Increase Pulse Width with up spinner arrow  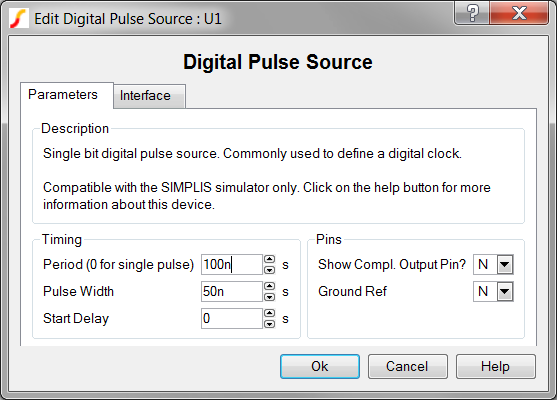[270, 286]
